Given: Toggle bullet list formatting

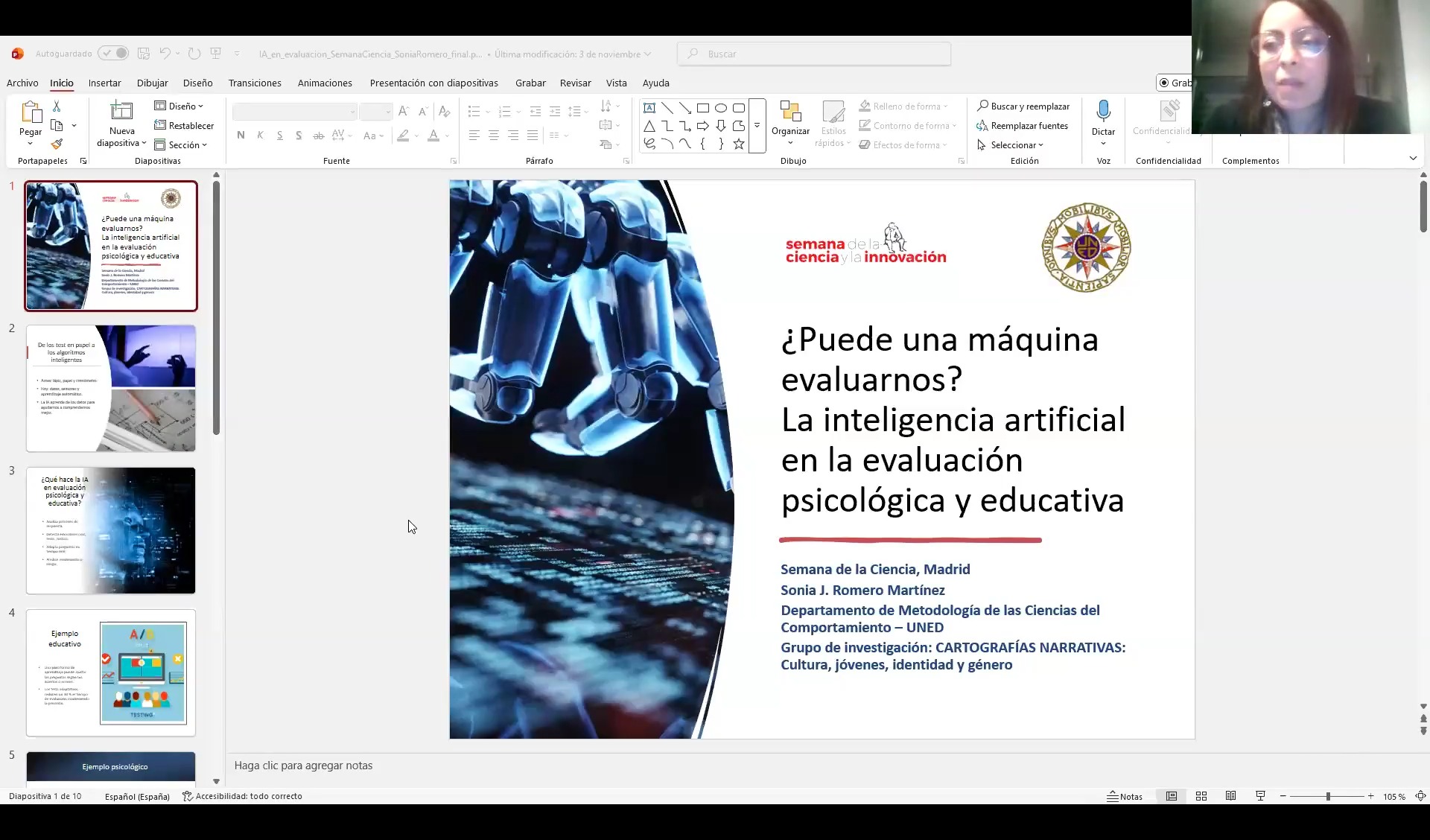Looking at the screenshot, I should 474,111.
